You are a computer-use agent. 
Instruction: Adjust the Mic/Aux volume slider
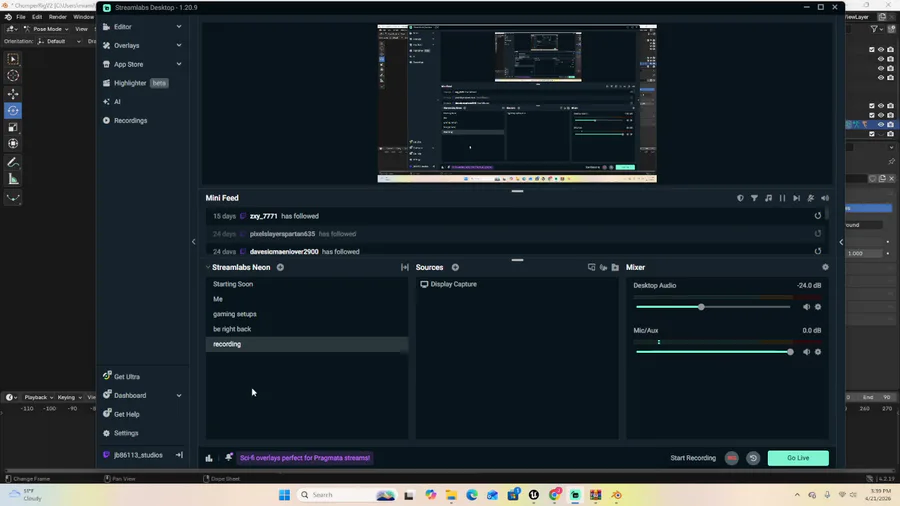715,352
